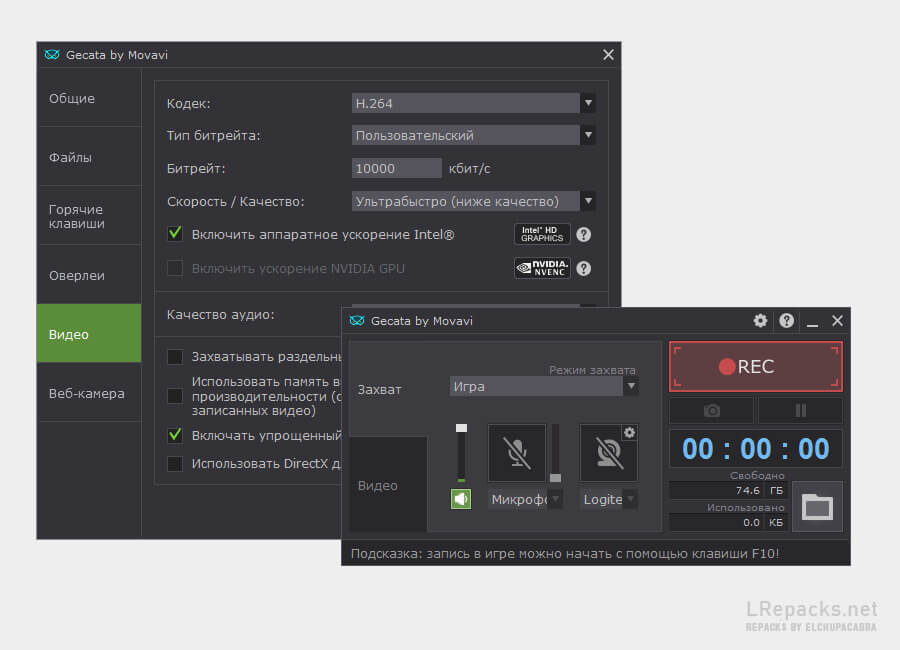Open settings gear in recorder window title bar
900x650 pixels.
pyautogui.click(x=760, y=320)
